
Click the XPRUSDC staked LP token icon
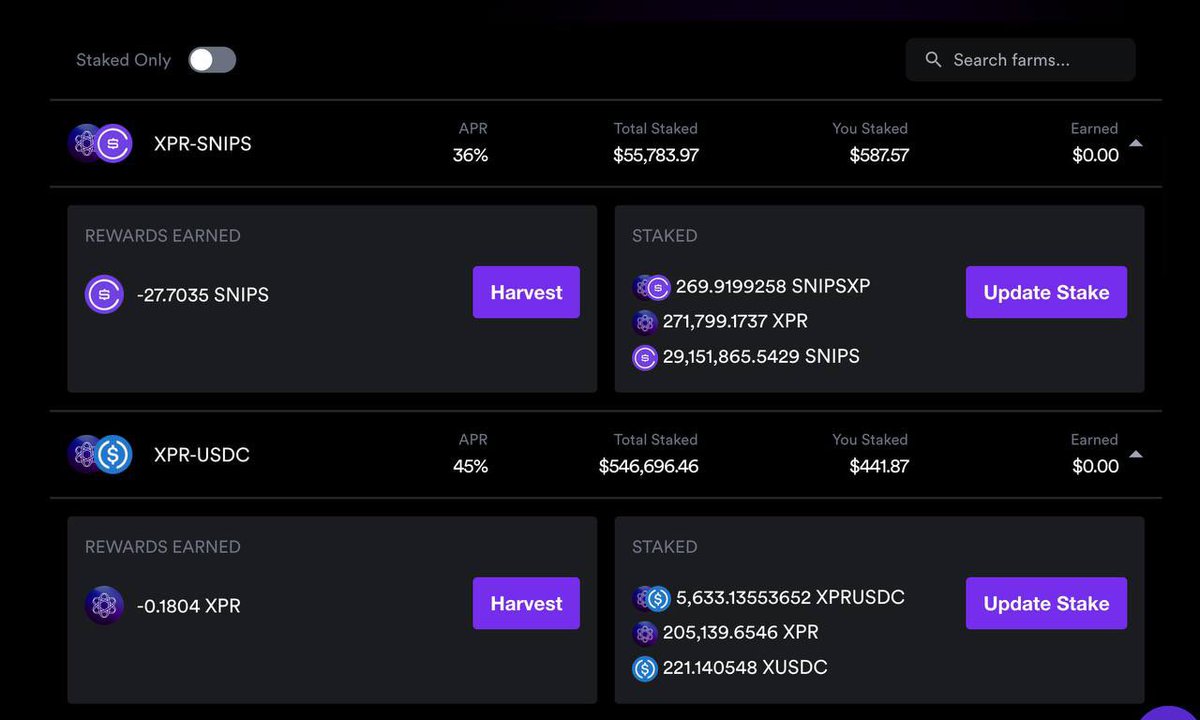click(x=651, y=598)
